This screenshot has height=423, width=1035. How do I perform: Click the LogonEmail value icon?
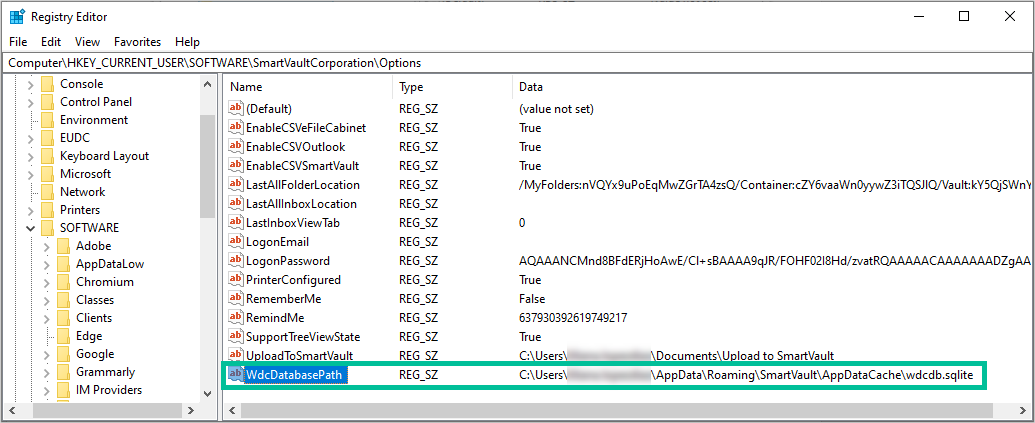click(x=236, y=242)
